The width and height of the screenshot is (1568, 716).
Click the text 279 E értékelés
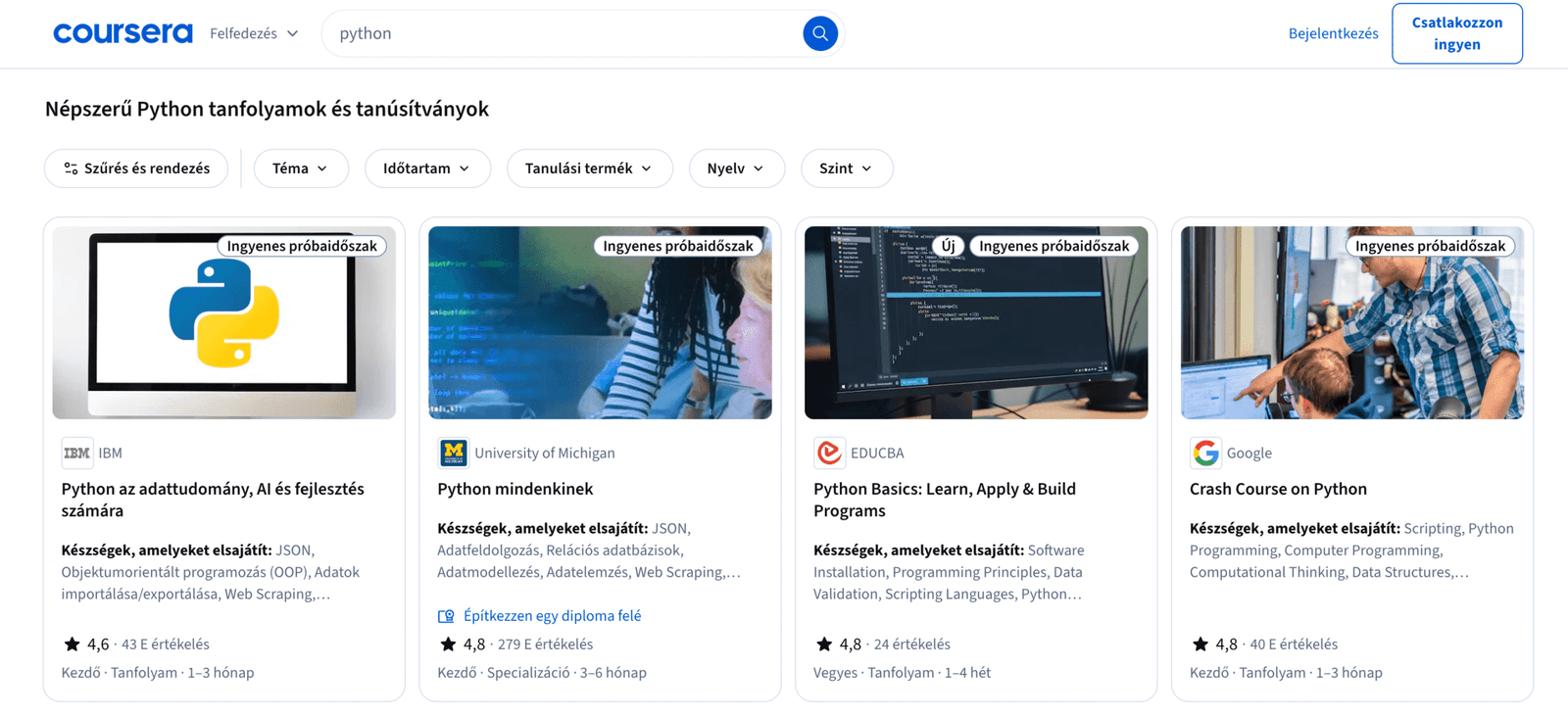point(546,644)
